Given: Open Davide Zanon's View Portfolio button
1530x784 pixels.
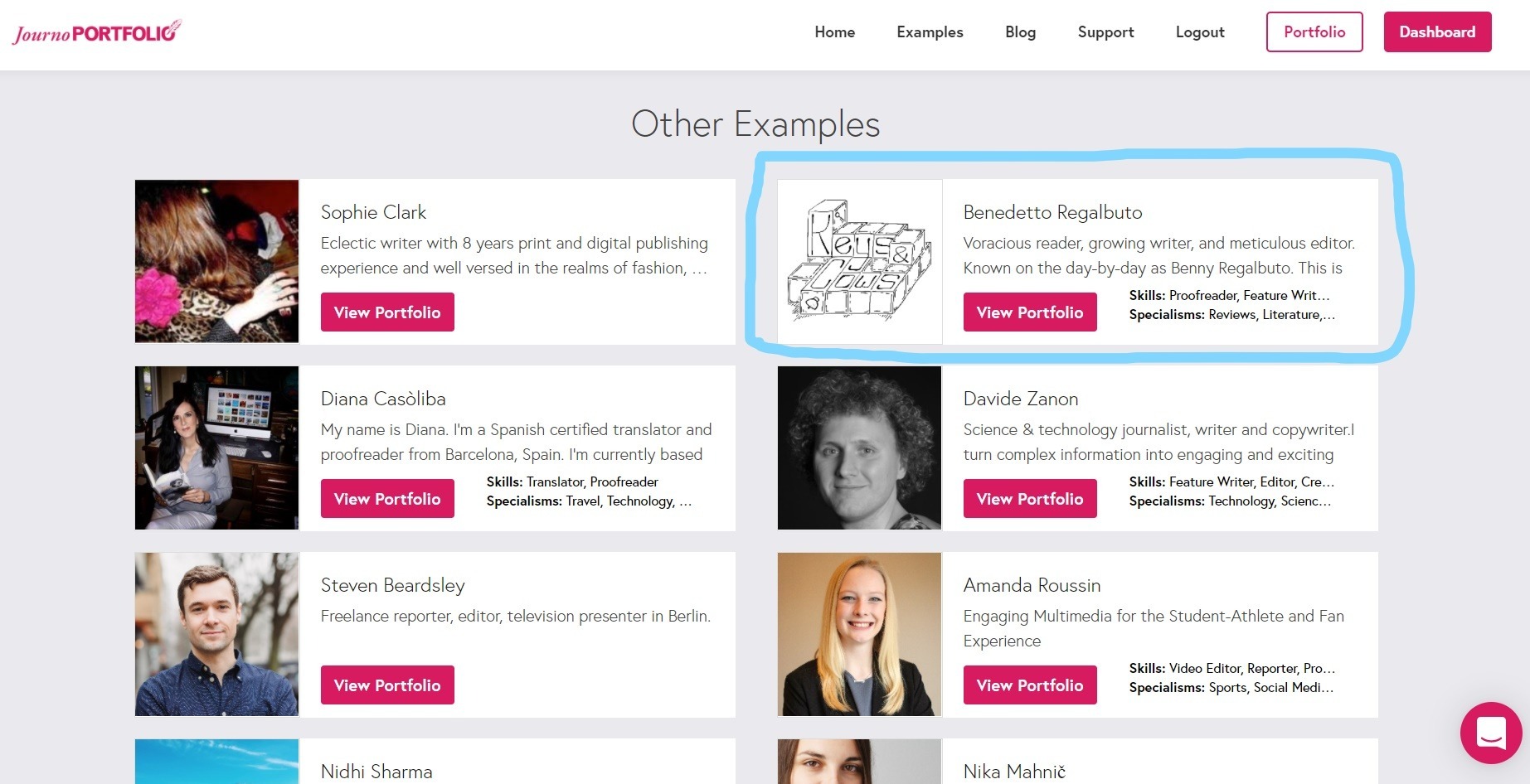Looking at the screenshot, I should pos(1029,499).
